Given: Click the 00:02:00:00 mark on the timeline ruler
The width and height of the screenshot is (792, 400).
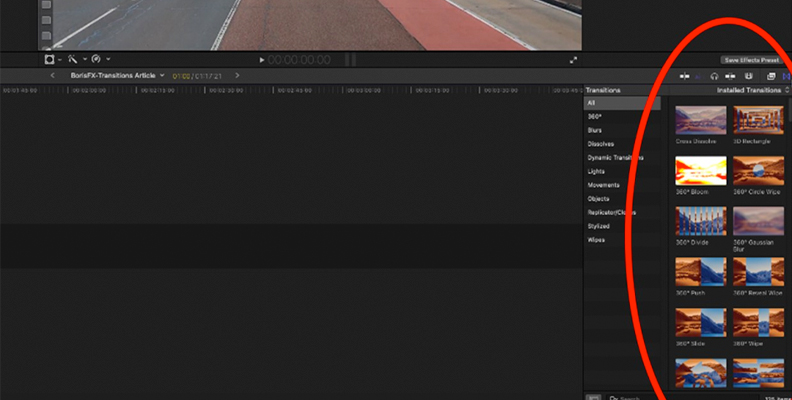Looking at the screenshot, I should pos(89,90).
